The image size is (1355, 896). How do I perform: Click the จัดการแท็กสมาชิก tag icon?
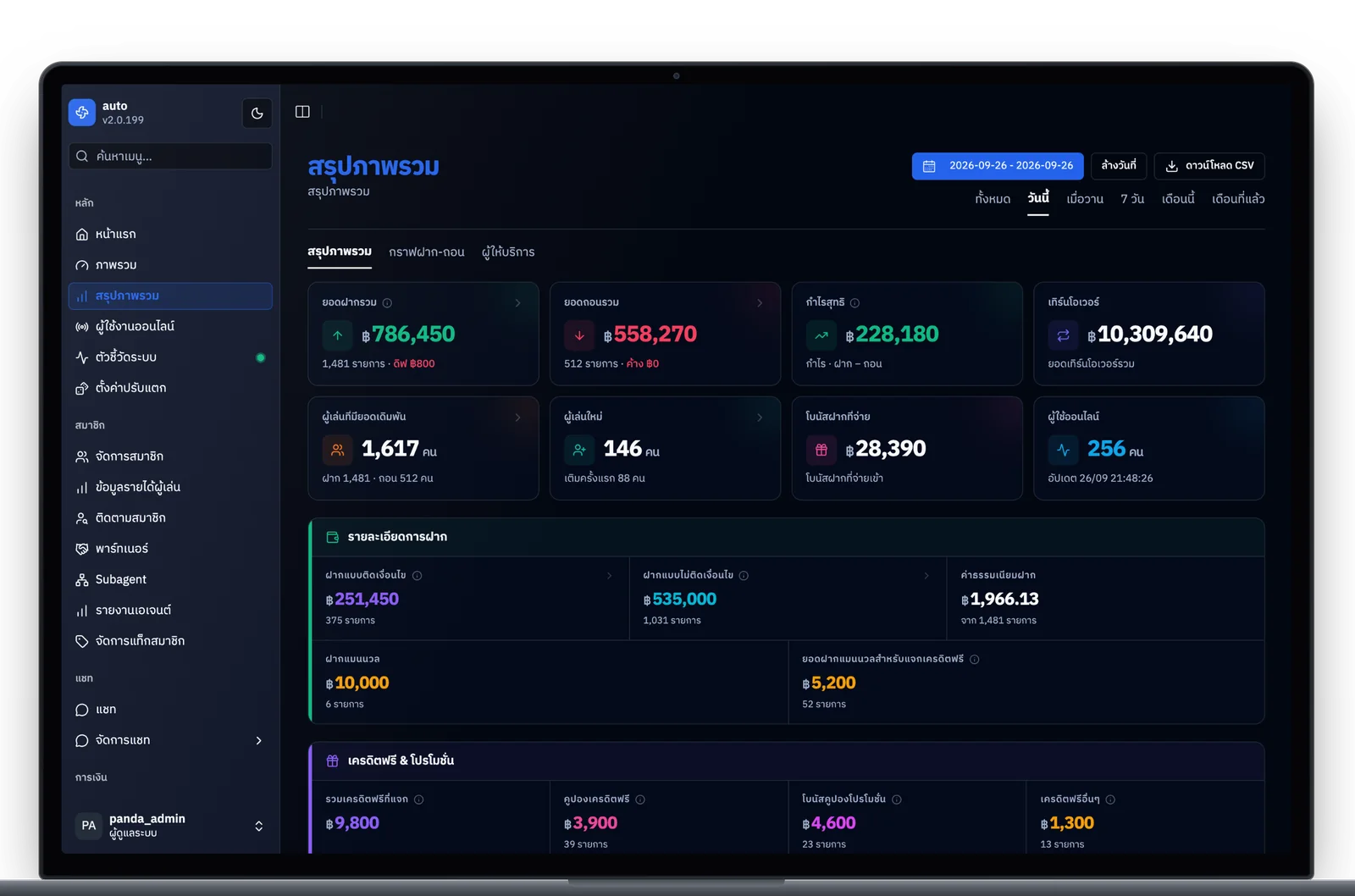click(x=82, y=641)
